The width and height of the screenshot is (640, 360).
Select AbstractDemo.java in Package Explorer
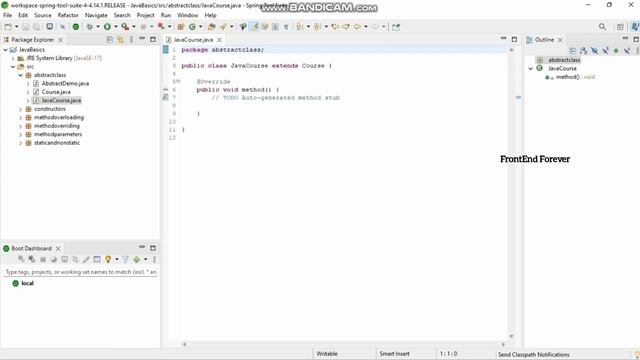pyautogui.click(x=65, y=84)
